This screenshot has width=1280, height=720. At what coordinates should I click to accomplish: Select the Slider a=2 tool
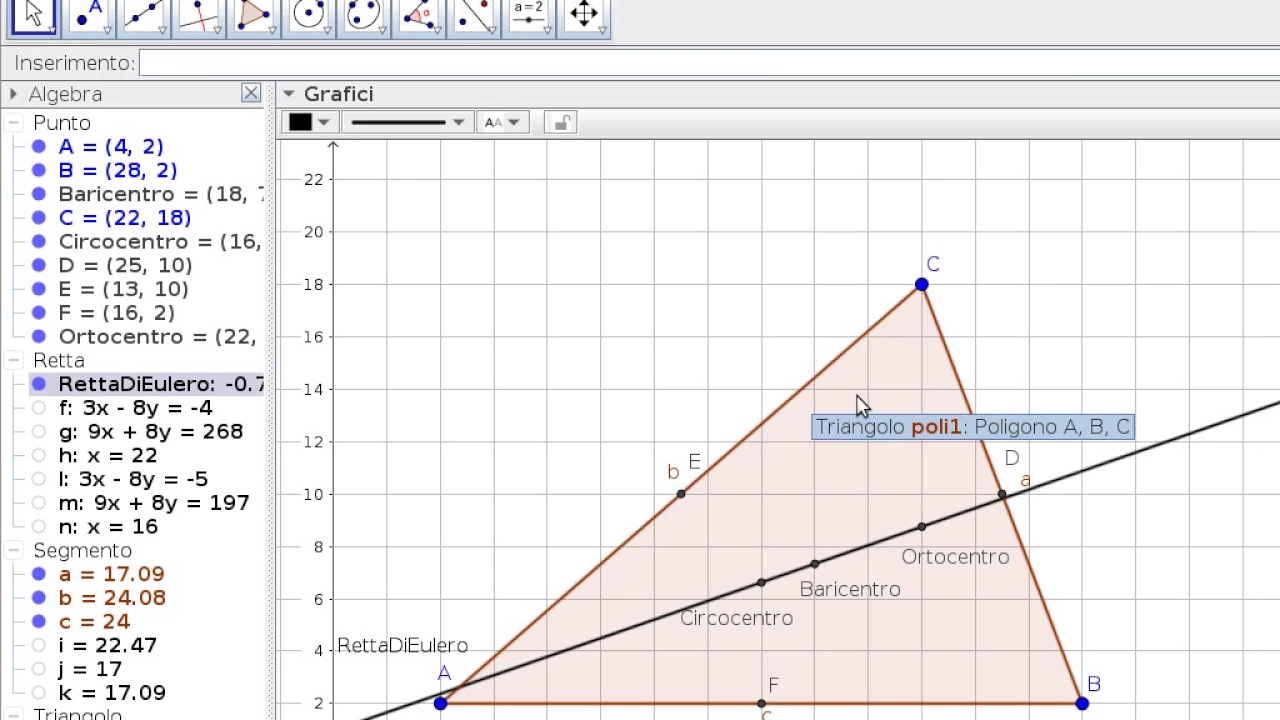(528, 14)
